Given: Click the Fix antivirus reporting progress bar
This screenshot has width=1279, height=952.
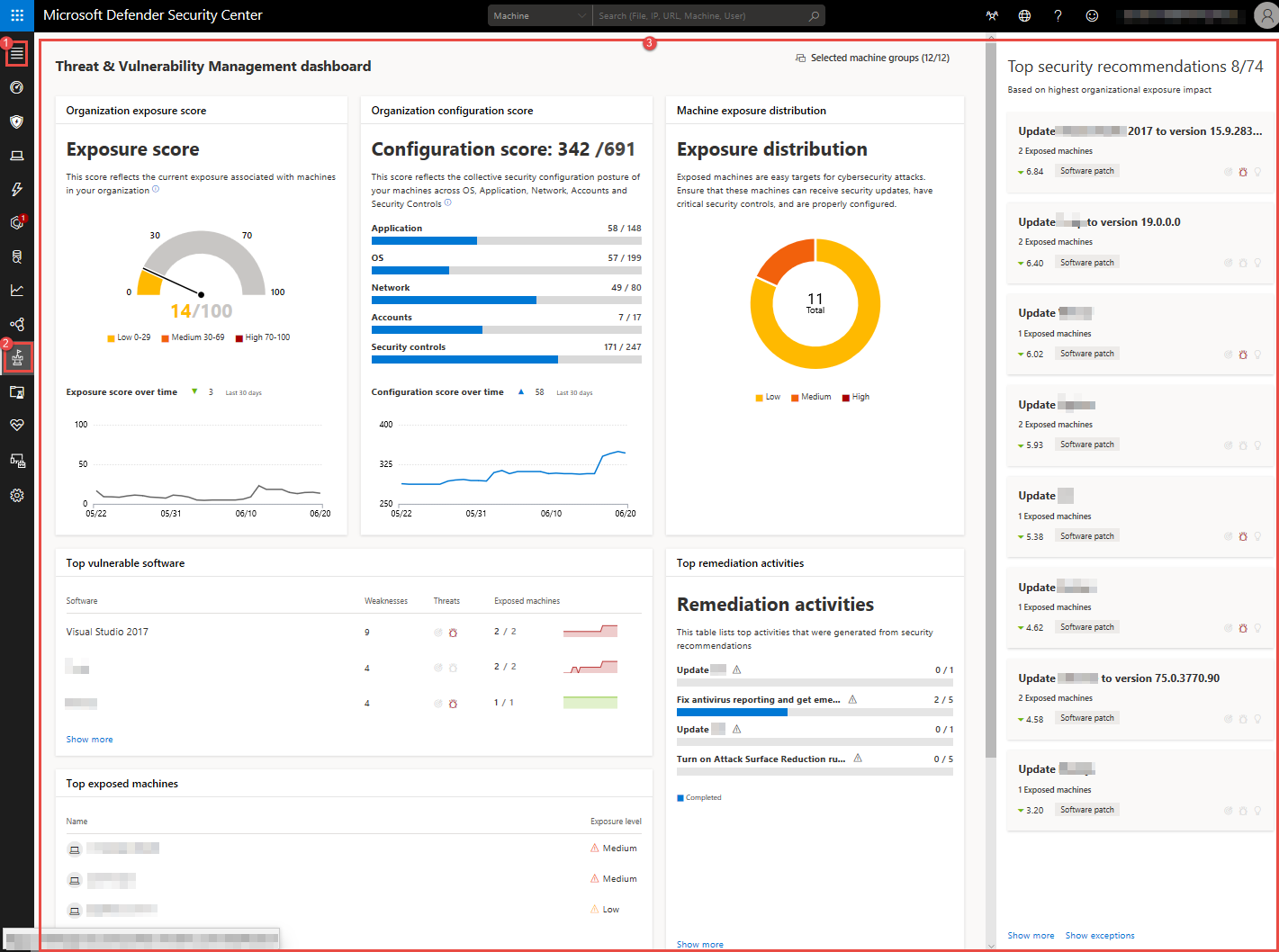Looking at the screenshot, I should tap(815, 712).
